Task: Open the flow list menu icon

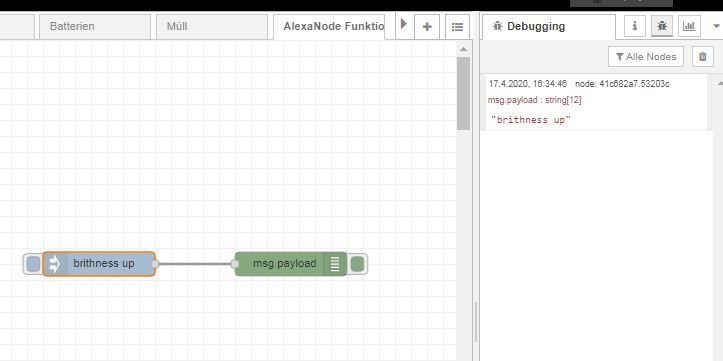Action: pyautogui.click(x=457, y=27)
